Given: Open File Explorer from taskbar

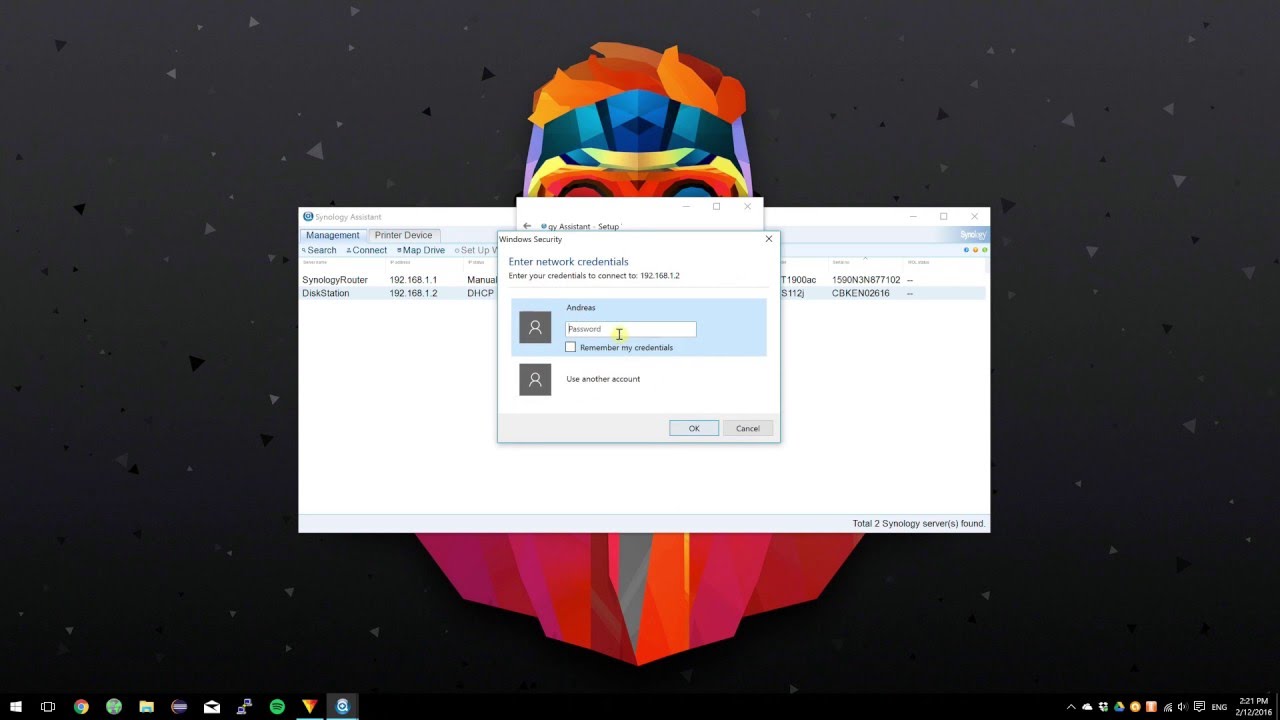Looking at the screenshot, I should point(146,706).
